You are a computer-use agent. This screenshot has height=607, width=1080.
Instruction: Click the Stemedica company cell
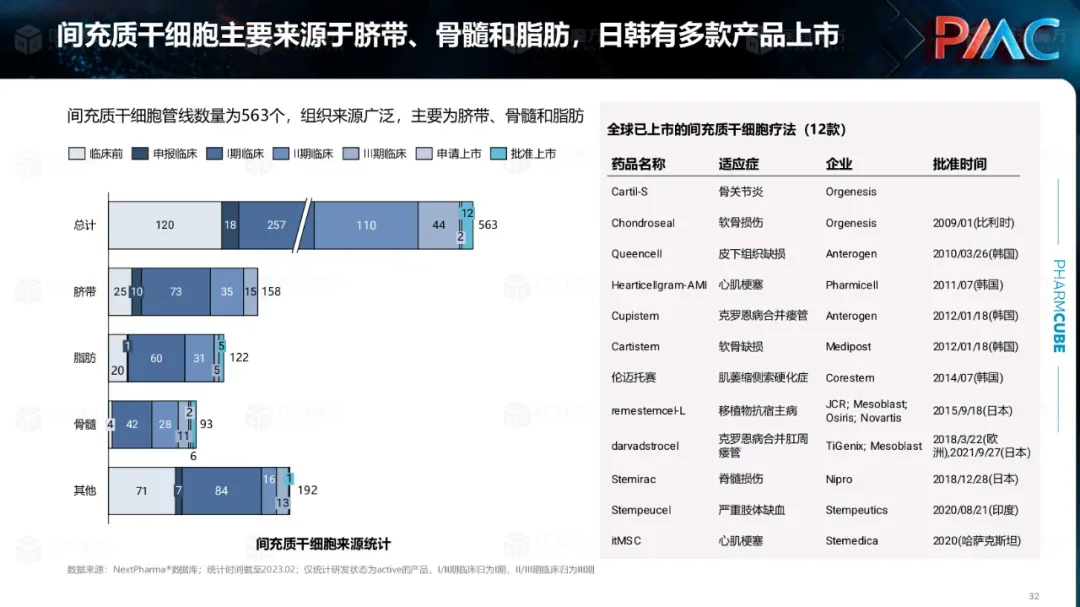pyautogui.click(x=852, y=541)
